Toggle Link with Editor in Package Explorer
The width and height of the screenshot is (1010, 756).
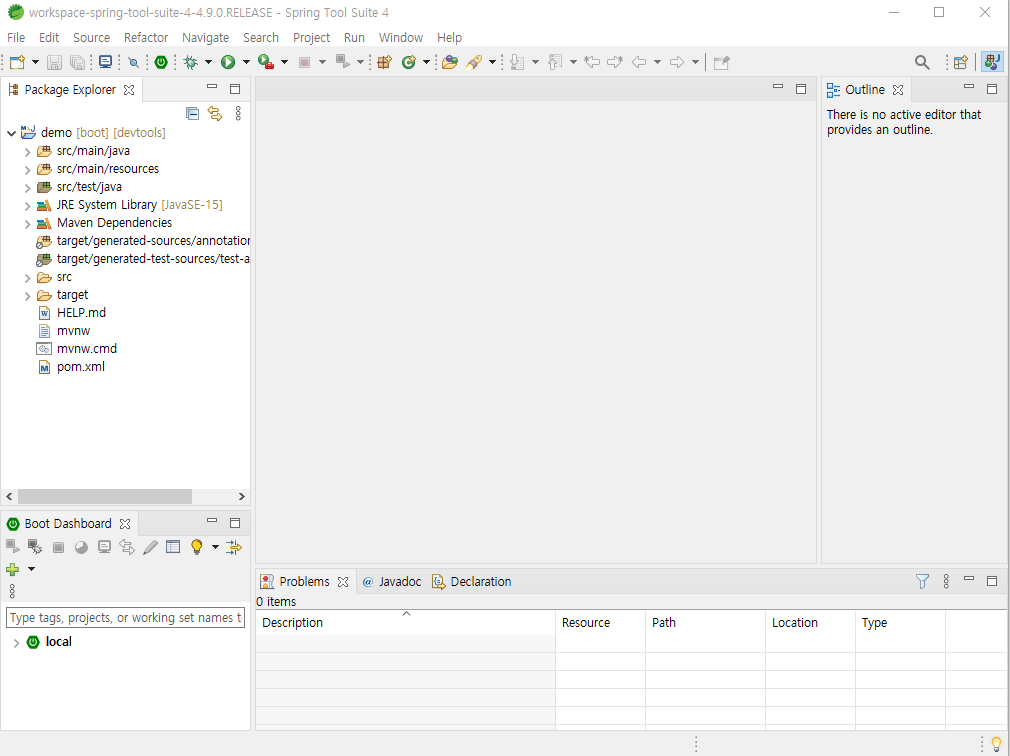coord(215,114)
